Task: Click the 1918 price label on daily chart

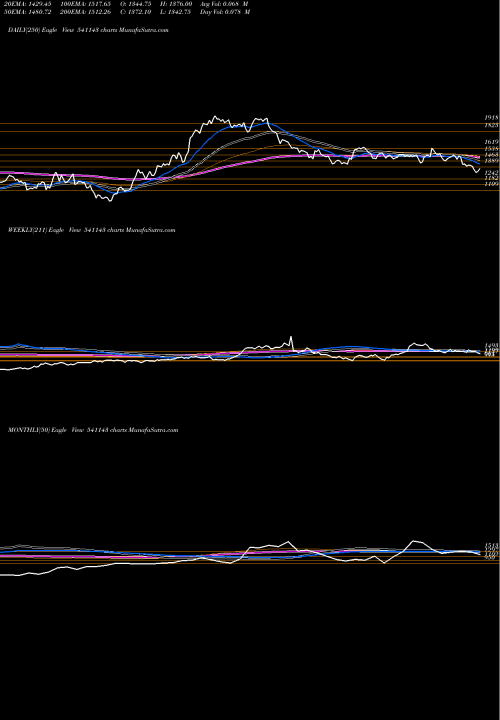Action: point(492,118)
